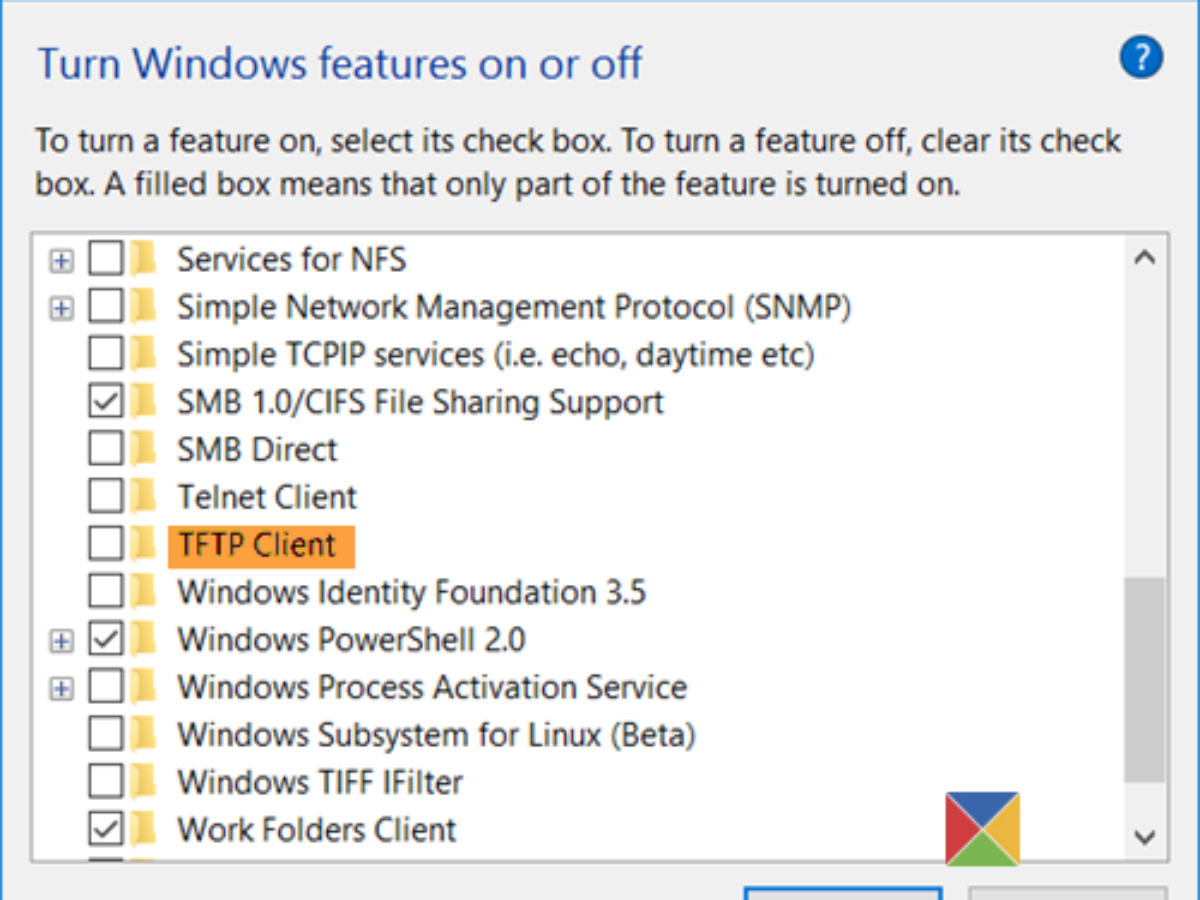Select Windows Subsystem for Linux (Beta) label
Viewport: 1200px width, 900px height.
[436, 735]
